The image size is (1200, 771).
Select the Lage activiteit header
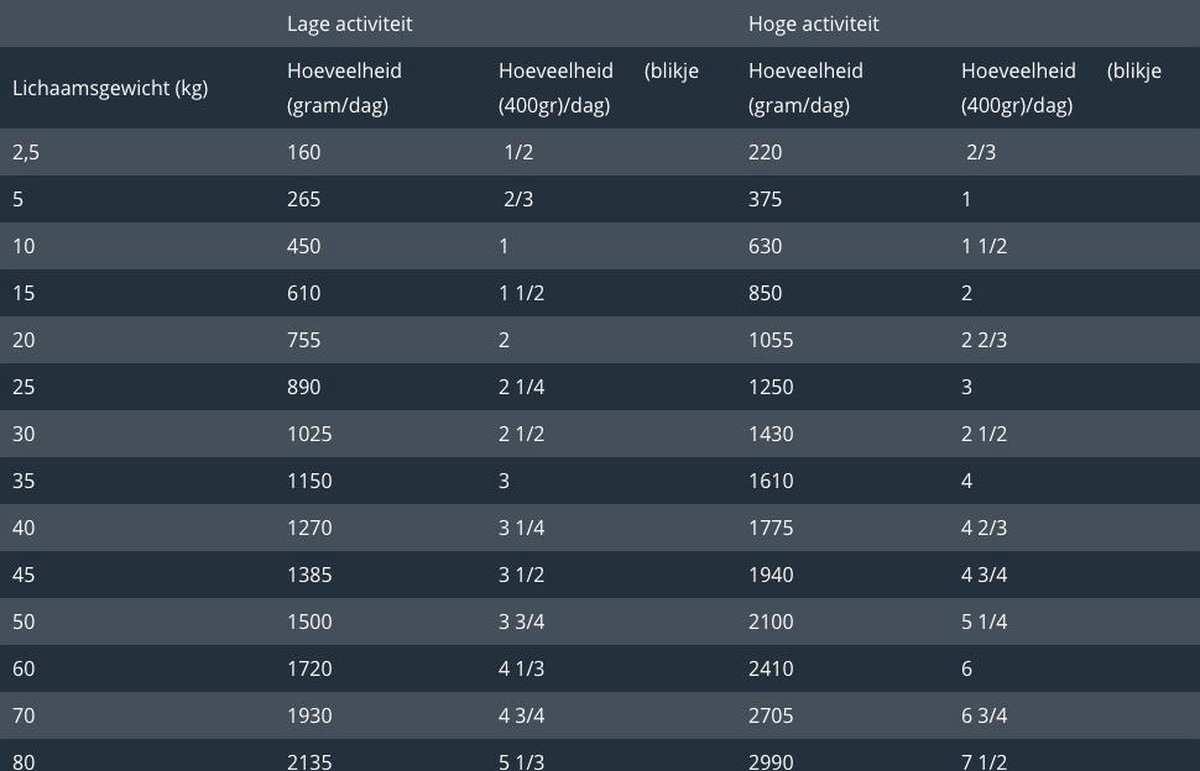point(350,24)
